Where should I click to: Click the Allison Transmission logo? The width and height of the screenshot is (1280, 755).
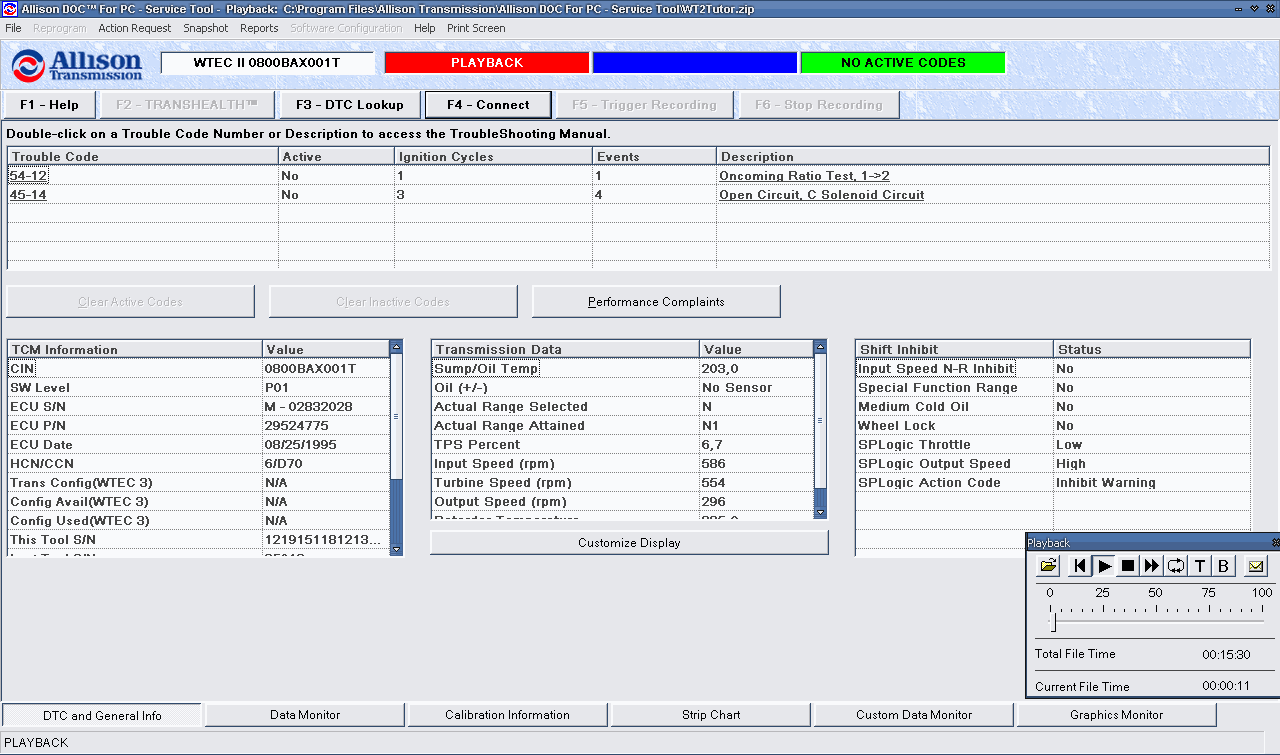77,66
